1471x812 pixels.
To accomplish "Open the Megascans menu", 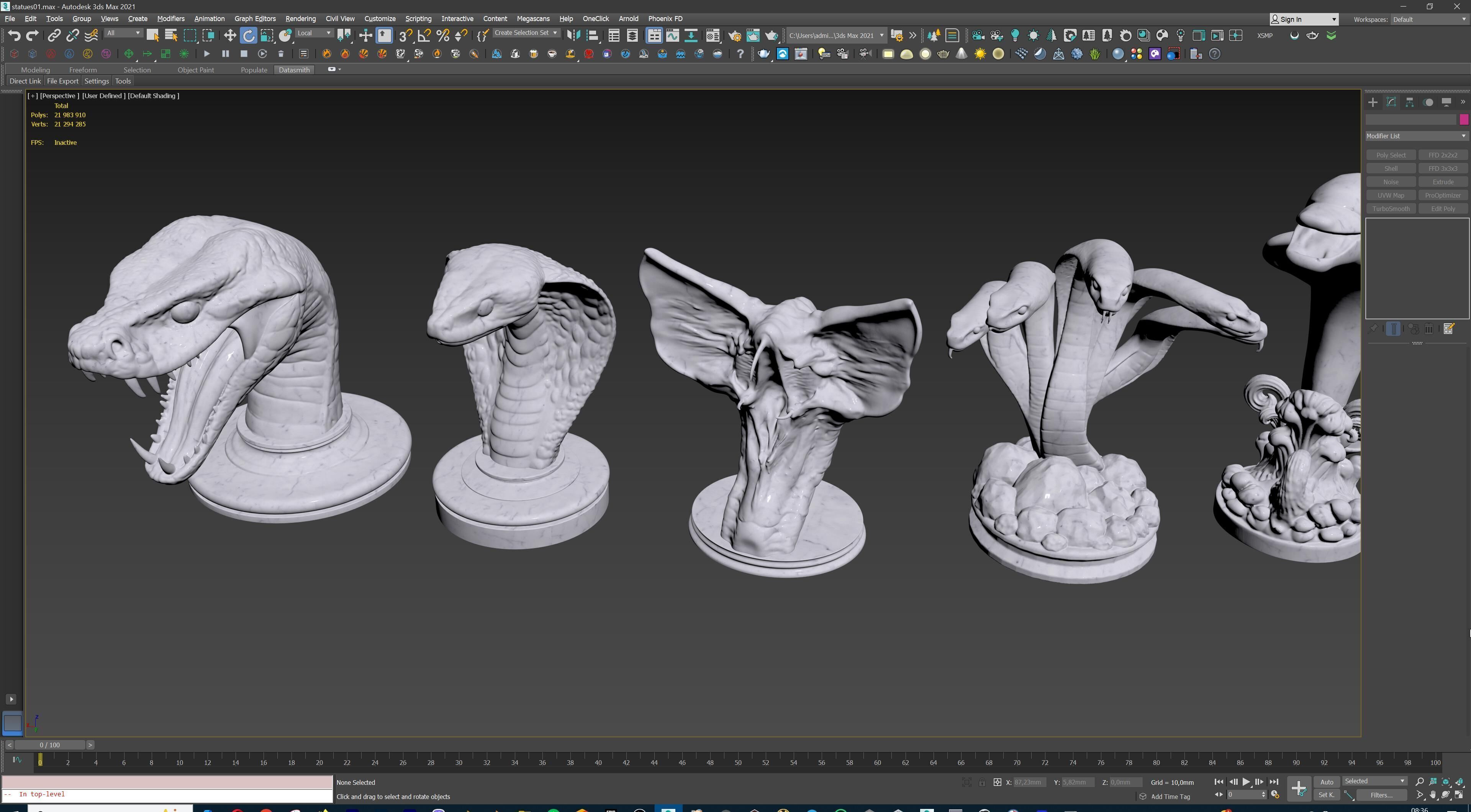I will point(533,19).
